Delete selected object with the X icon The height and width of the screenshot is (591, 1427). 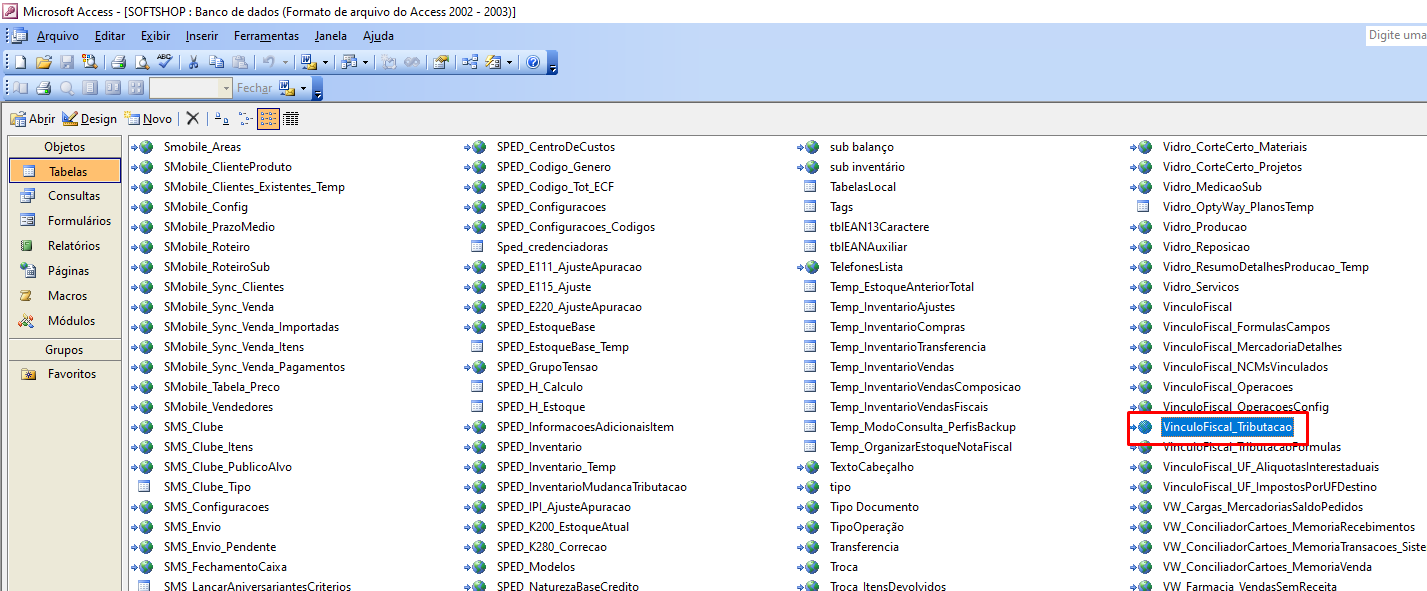pos(193,119)
